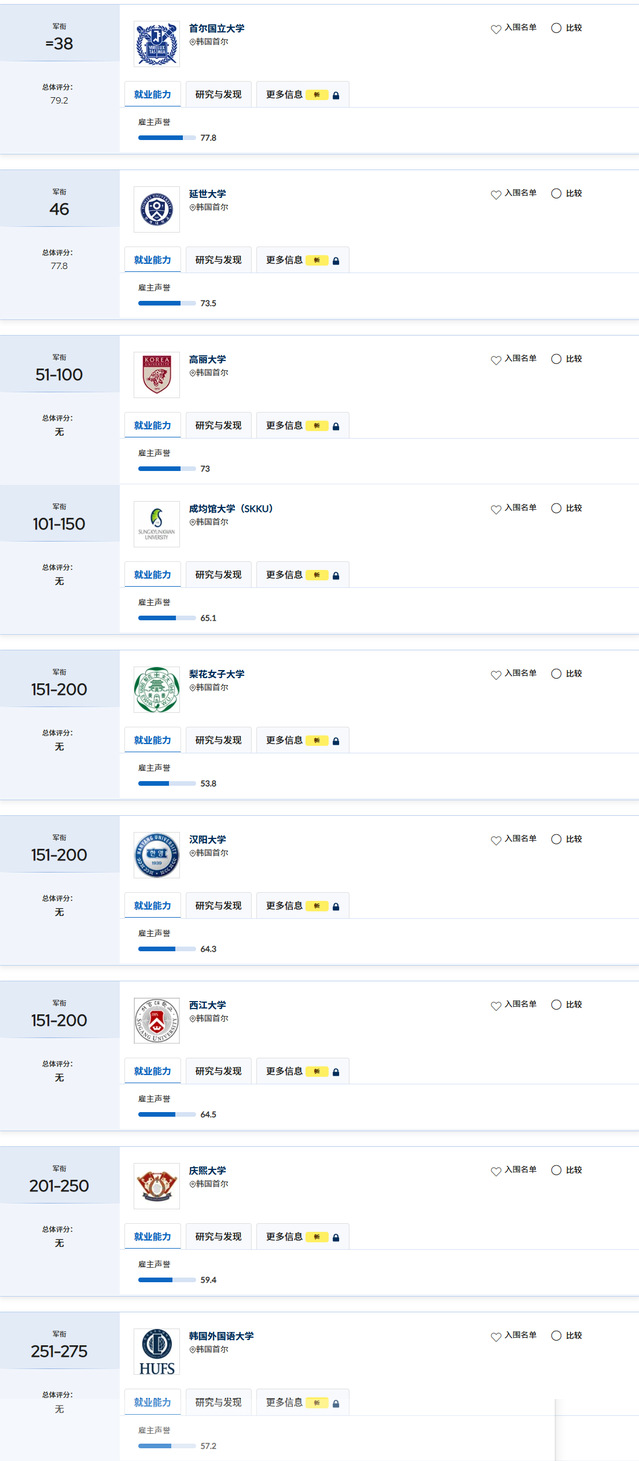This screenshot has height=1461, width=639.
Task: Click the heart shortlist icon for 西江大学
Action: pyautogui.click(x=496, y=1005)
